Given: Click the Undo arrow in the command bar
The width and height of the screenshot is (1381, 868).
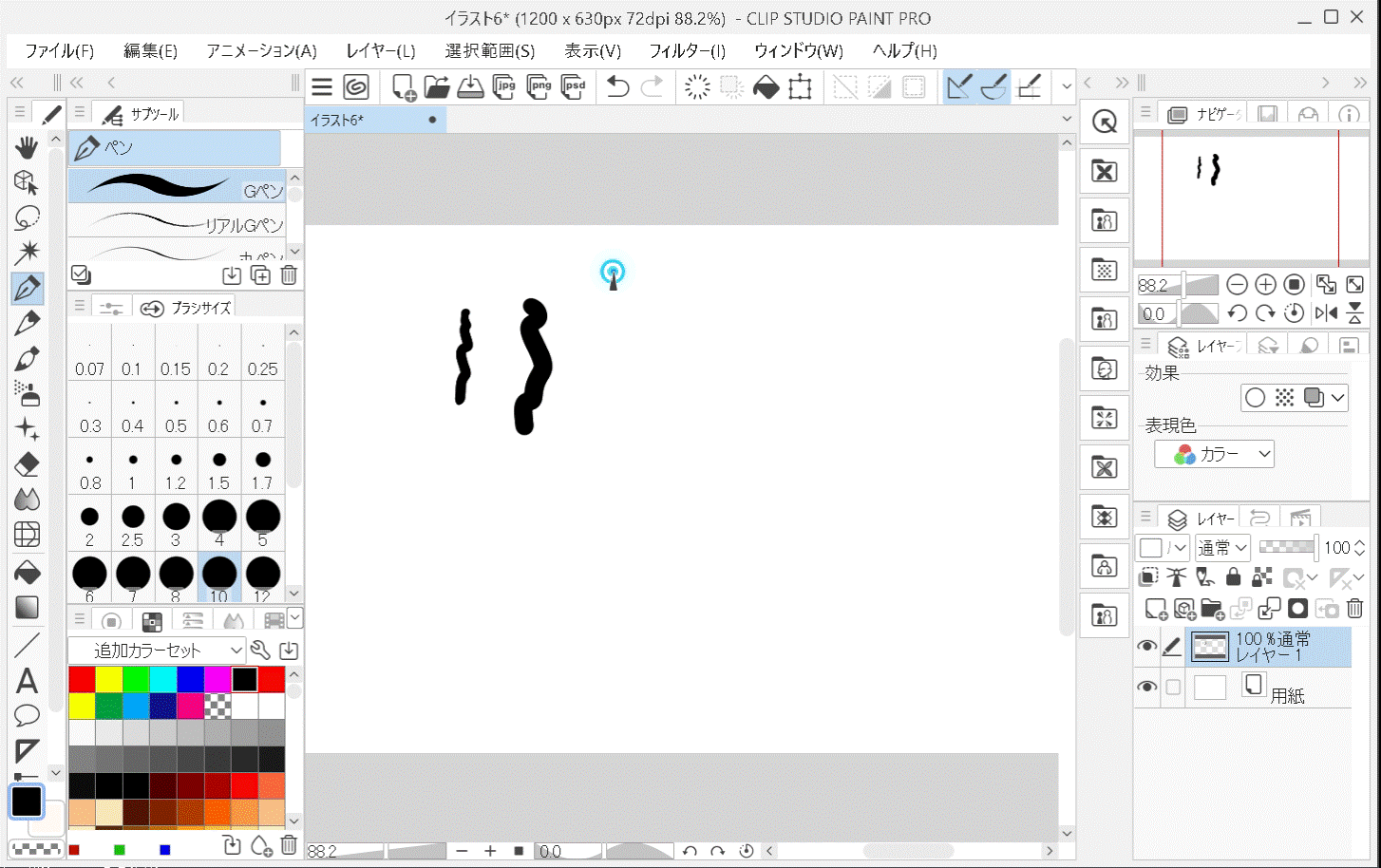Looking at the screenshot, I should click(617, 87).
